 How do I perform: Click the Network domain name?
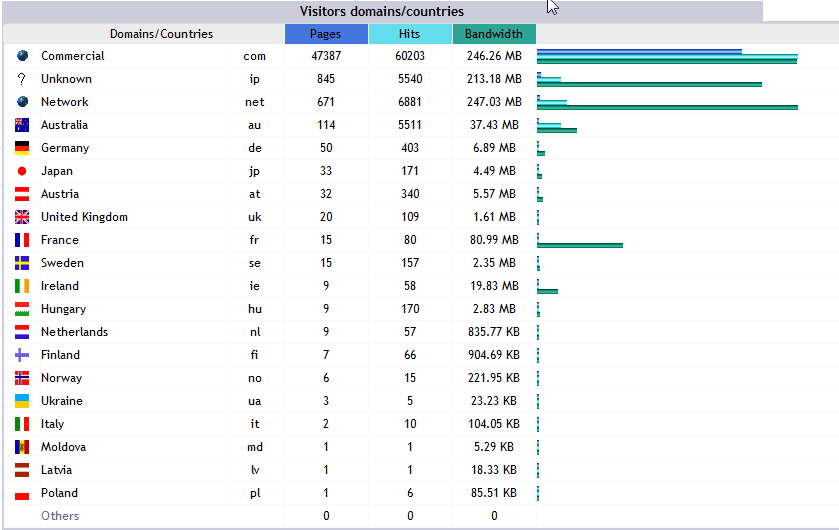(x=65, y=102)
